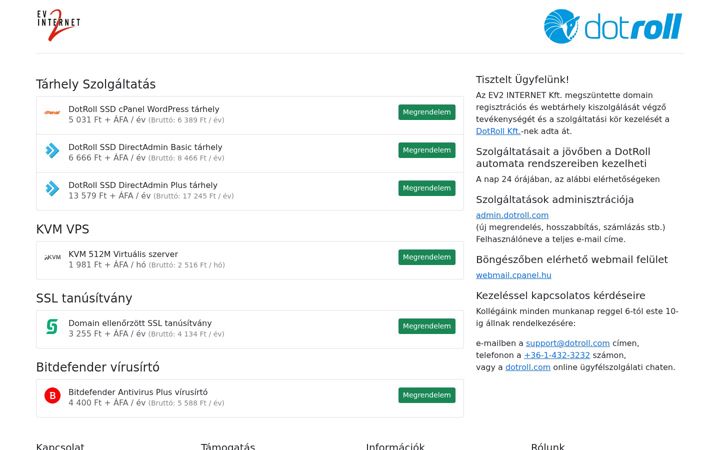The image size is (720, 450).
Task: Click the Kapcsolat footer heading
Action: point(60,446)
